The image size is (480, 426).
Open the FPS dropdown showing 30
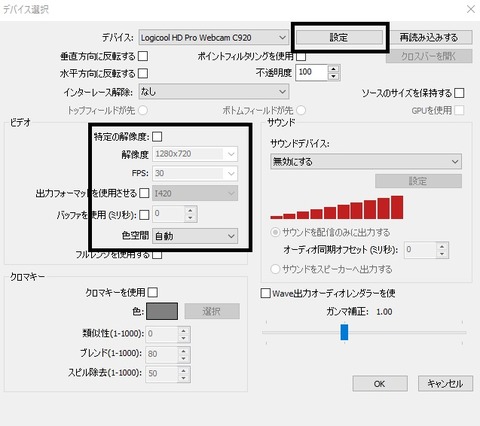pos(195,173)
